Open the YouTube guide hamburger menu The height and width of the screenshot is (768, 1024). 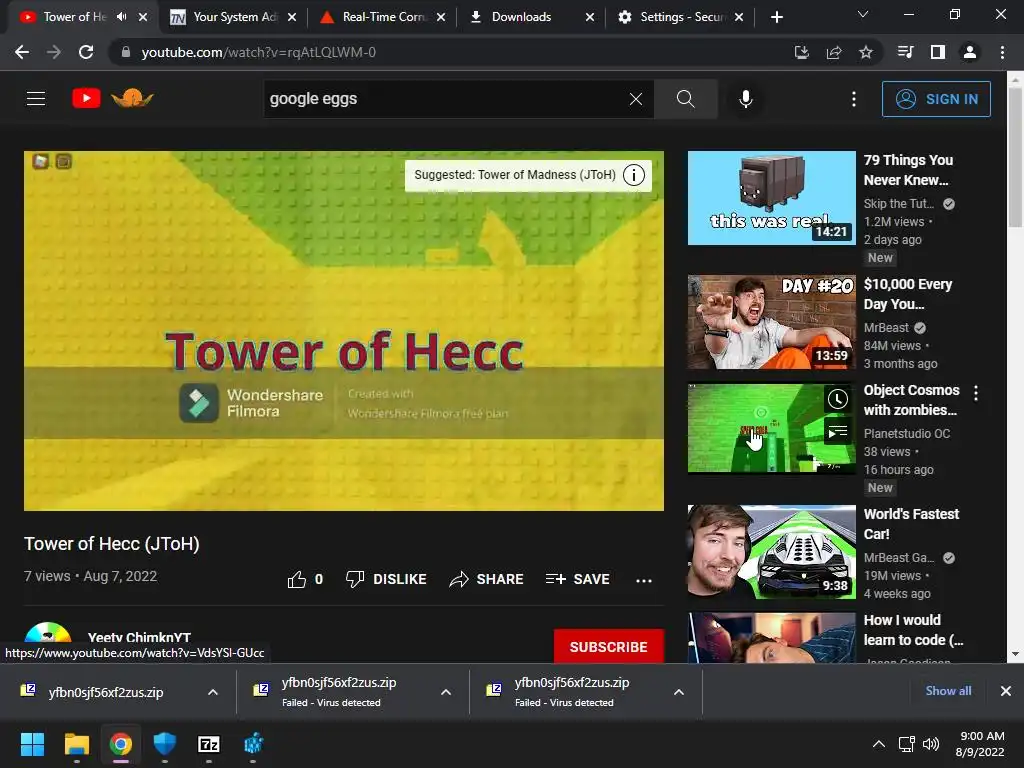(x=36, y=99)
